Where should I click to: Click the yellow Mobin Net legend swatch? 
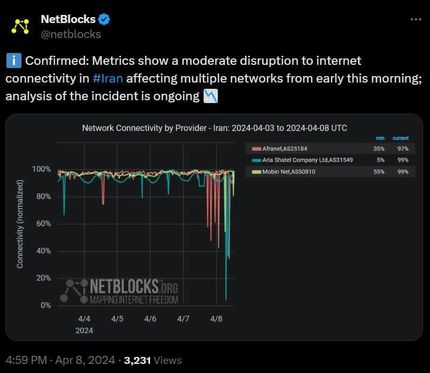pyautogui.click(x=257, y=172)
